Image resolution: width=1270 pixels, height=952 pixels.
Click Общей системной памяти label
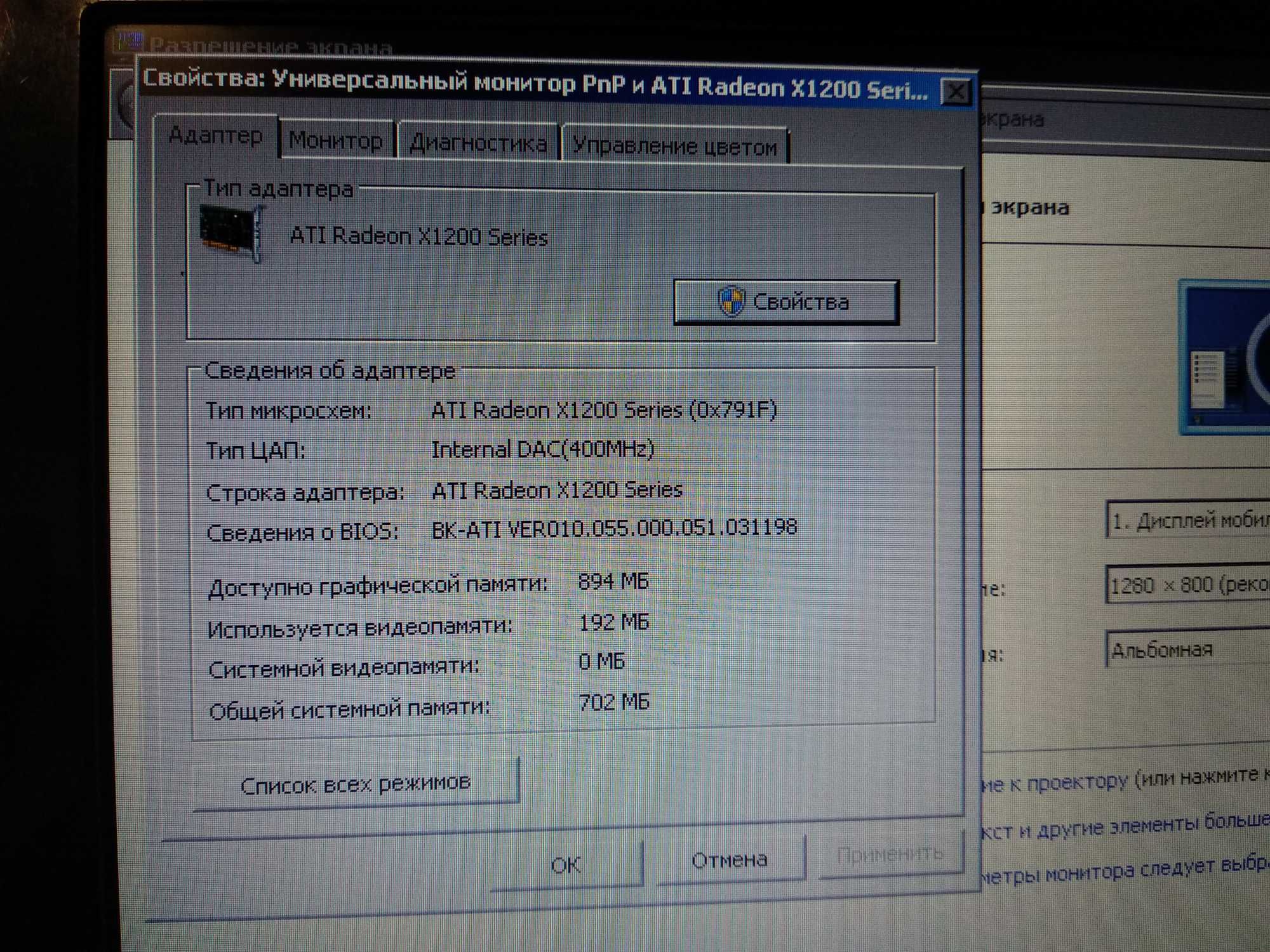[349, 709]
